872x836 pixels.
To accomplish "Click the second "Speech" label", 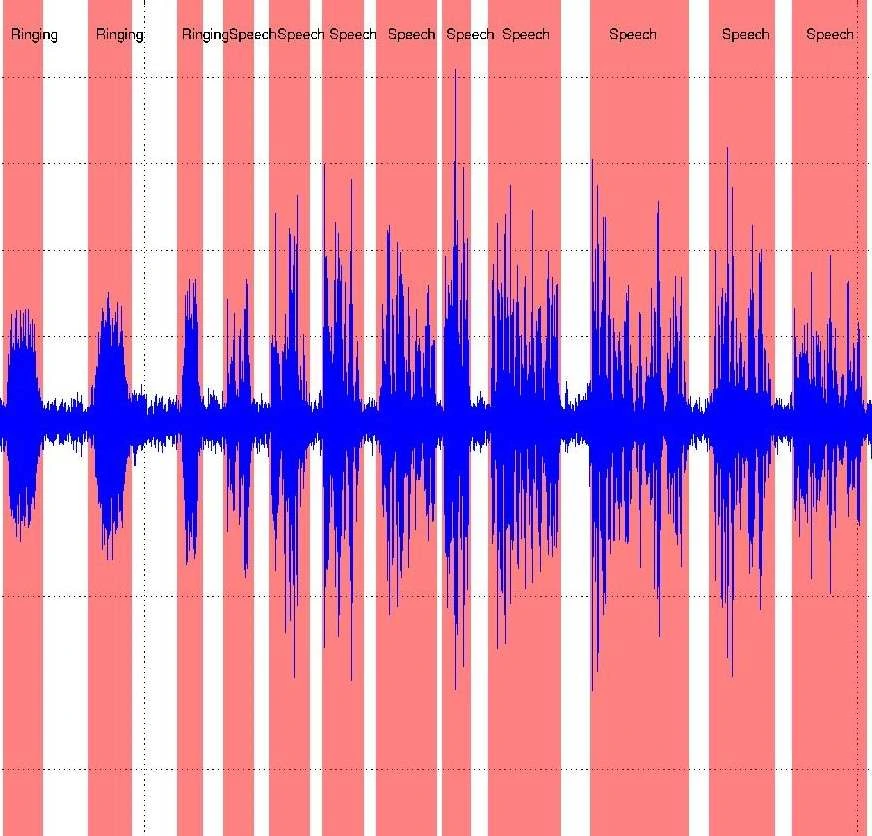I will pos(300,35).
